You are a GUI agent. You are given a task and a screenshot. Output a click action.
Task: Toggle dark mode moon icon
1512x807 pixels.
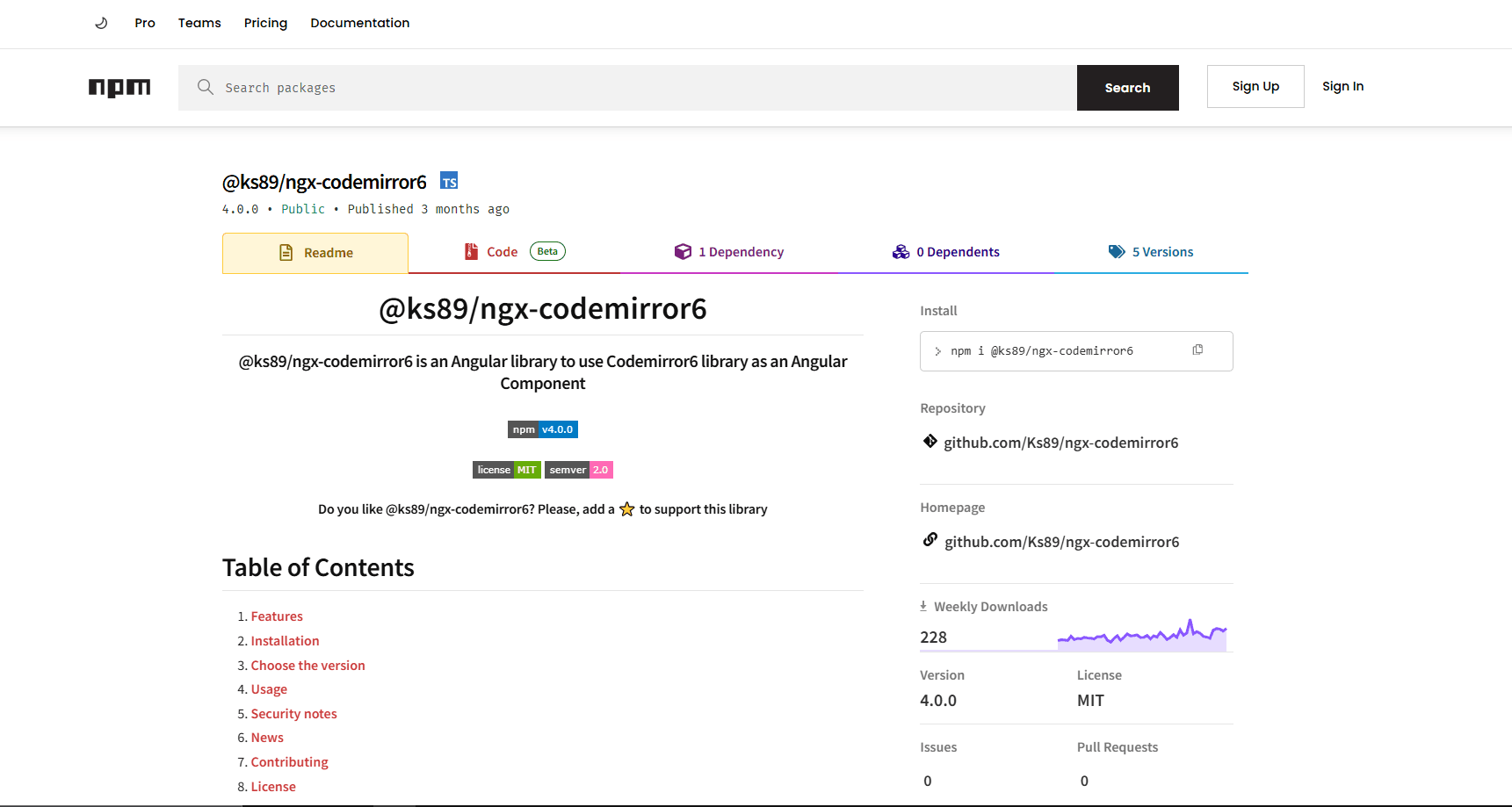[101, 23]
